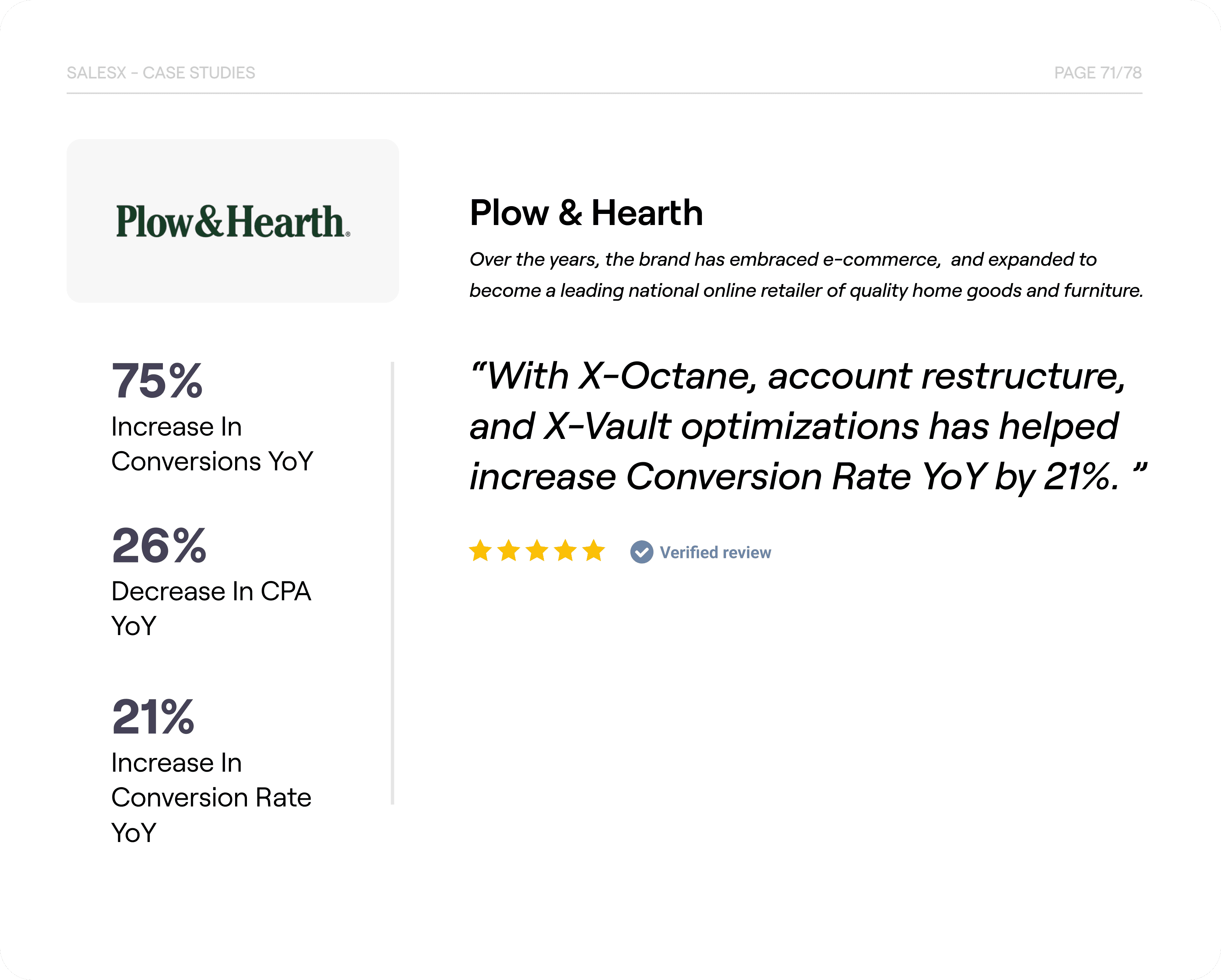Click the PAGE 71/78 indicator
Image resolution: width=1221 pixels, height=980 pixels.
[x=1098, y=73]
